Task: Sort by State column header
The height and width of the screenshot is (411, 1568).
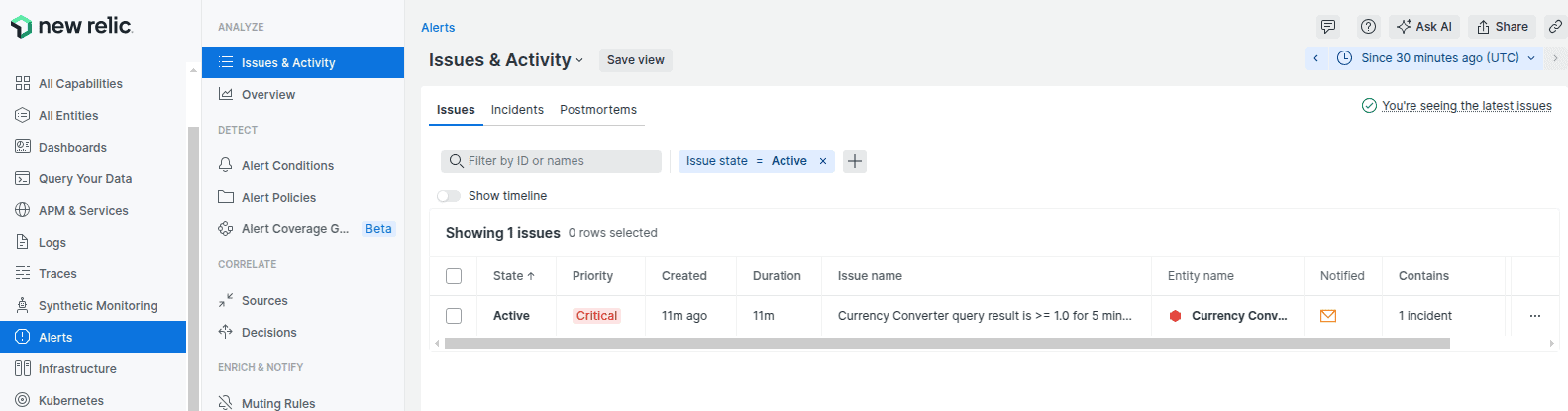Action: click(513, 276)
